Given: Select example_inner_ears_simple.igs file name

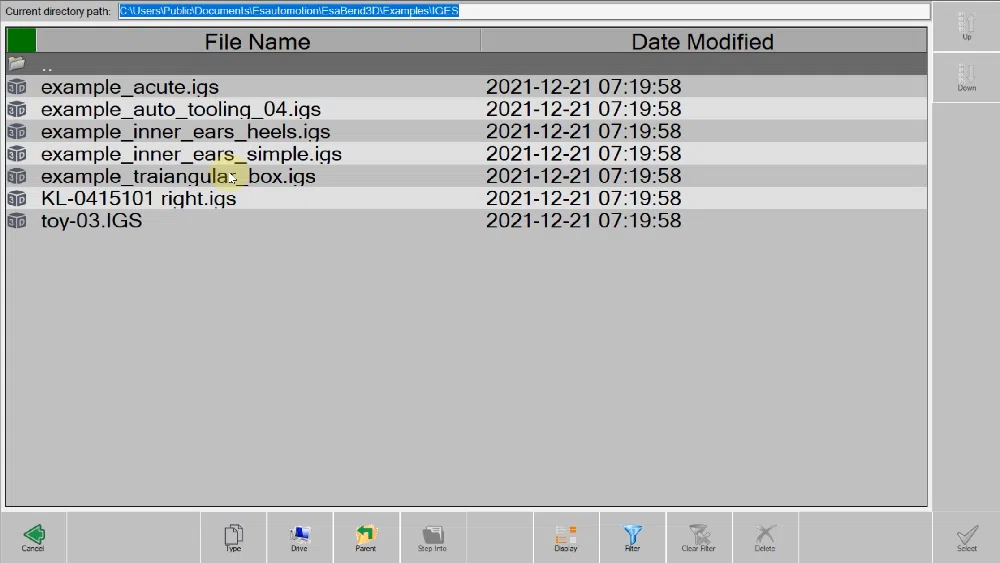Looking at the screenshot, I should (x=191, y=154).
